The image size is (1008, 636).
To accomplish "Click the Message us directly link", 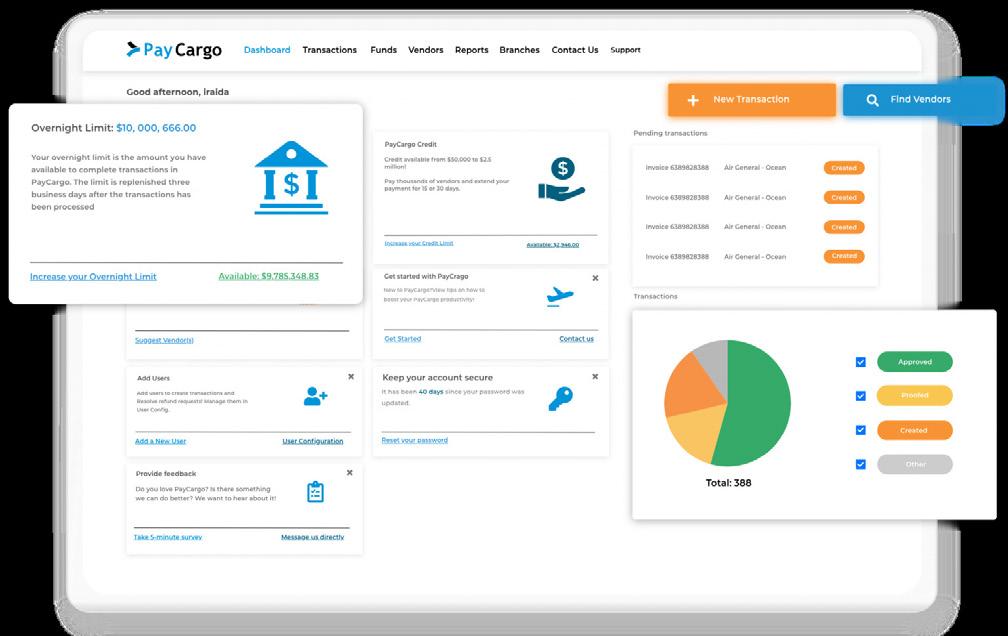I will [312, 537].
